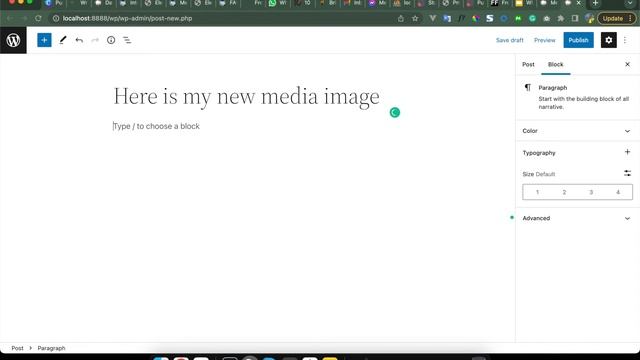Image resolution: width=640 pixels, height=360 pixels.
Task: Click the 'Size Default' label
Action: pyautogui.click(x=539, y=174)
